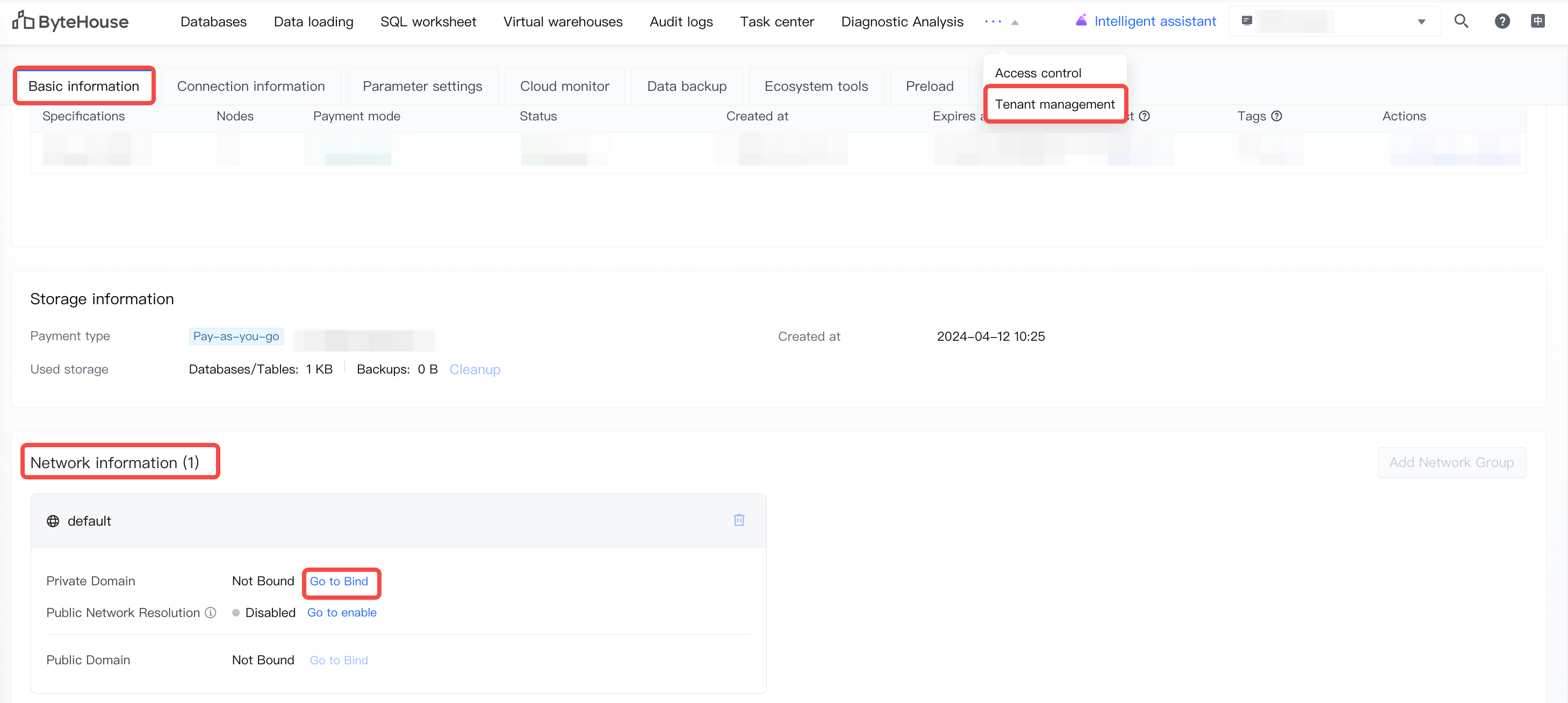Click the Cleanup backups link
Viewport: 1568px width, 703px height.
coord(474,369)
